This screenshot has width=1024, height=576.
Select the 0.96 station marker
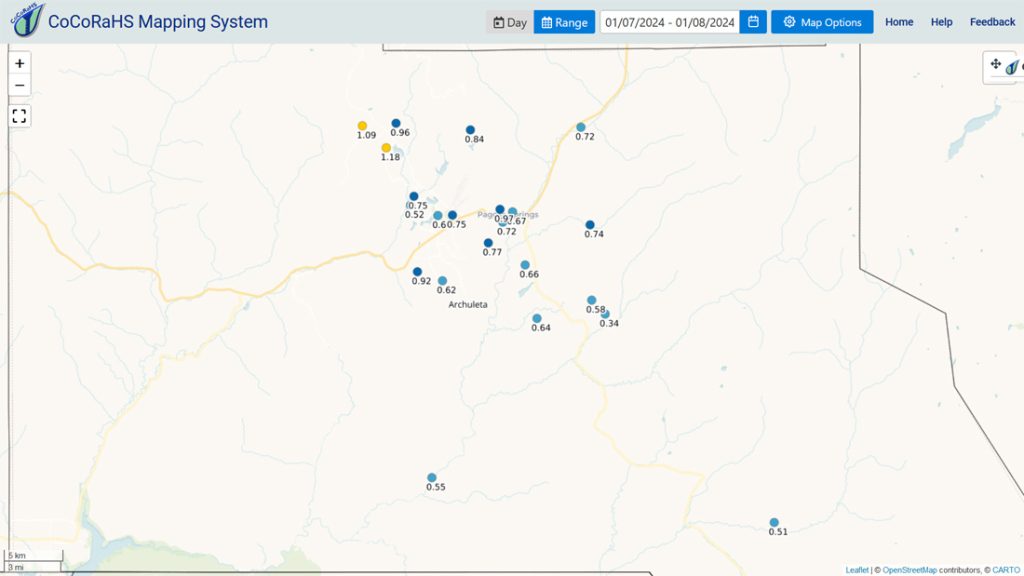pos(396,123)
